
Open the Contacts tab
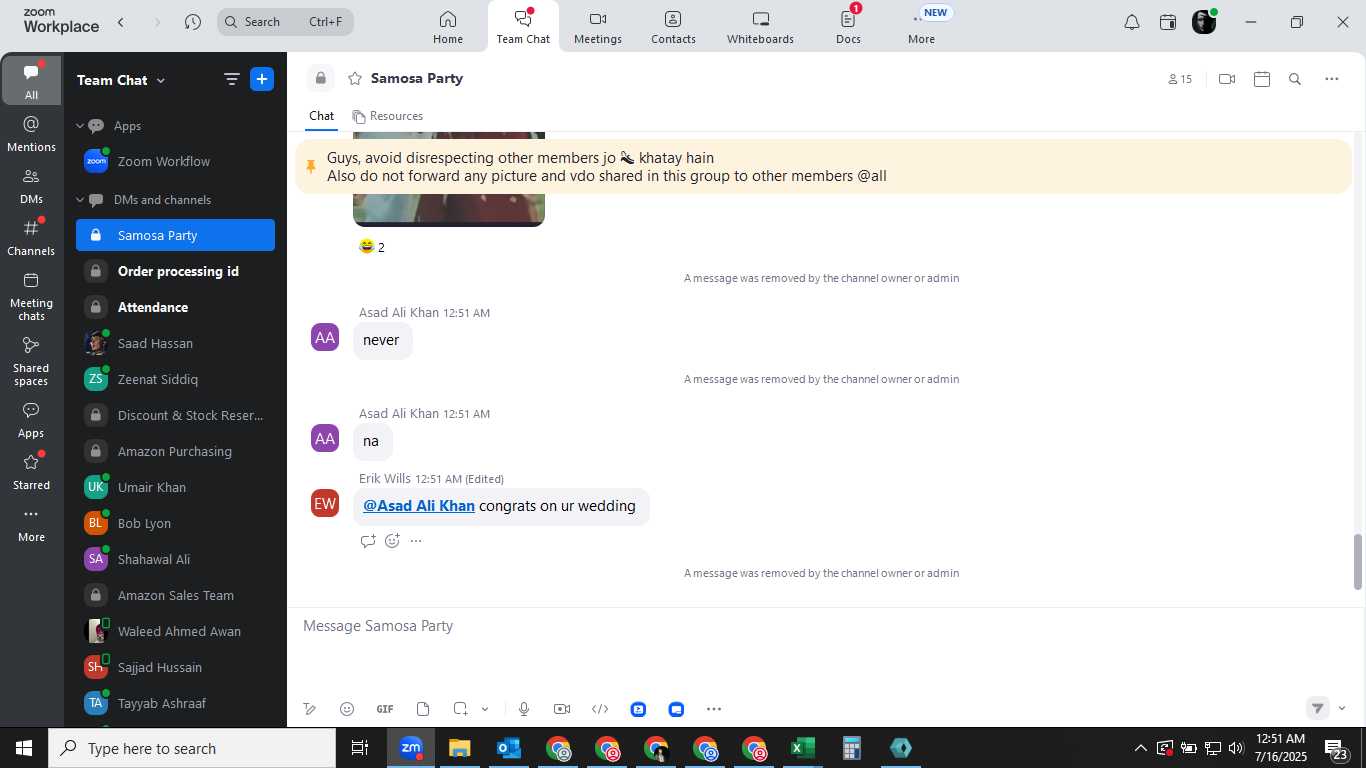(673, 27)
